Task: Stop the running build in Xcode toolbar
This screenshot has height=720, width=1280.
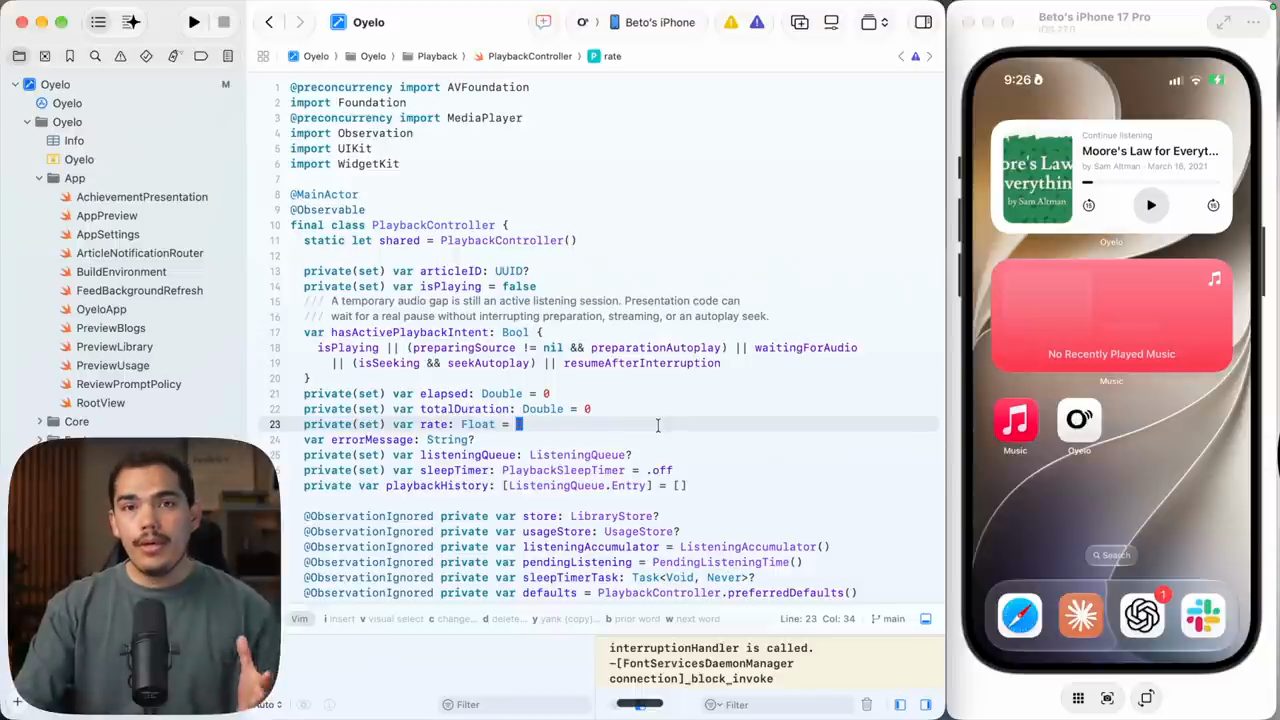Action: click(x=224, y=22)
